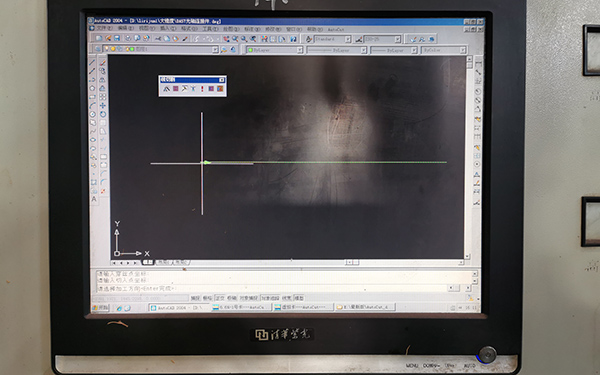Open the layer selection dropdown
Screen dimensions: 600x375
tap(160, 49)
